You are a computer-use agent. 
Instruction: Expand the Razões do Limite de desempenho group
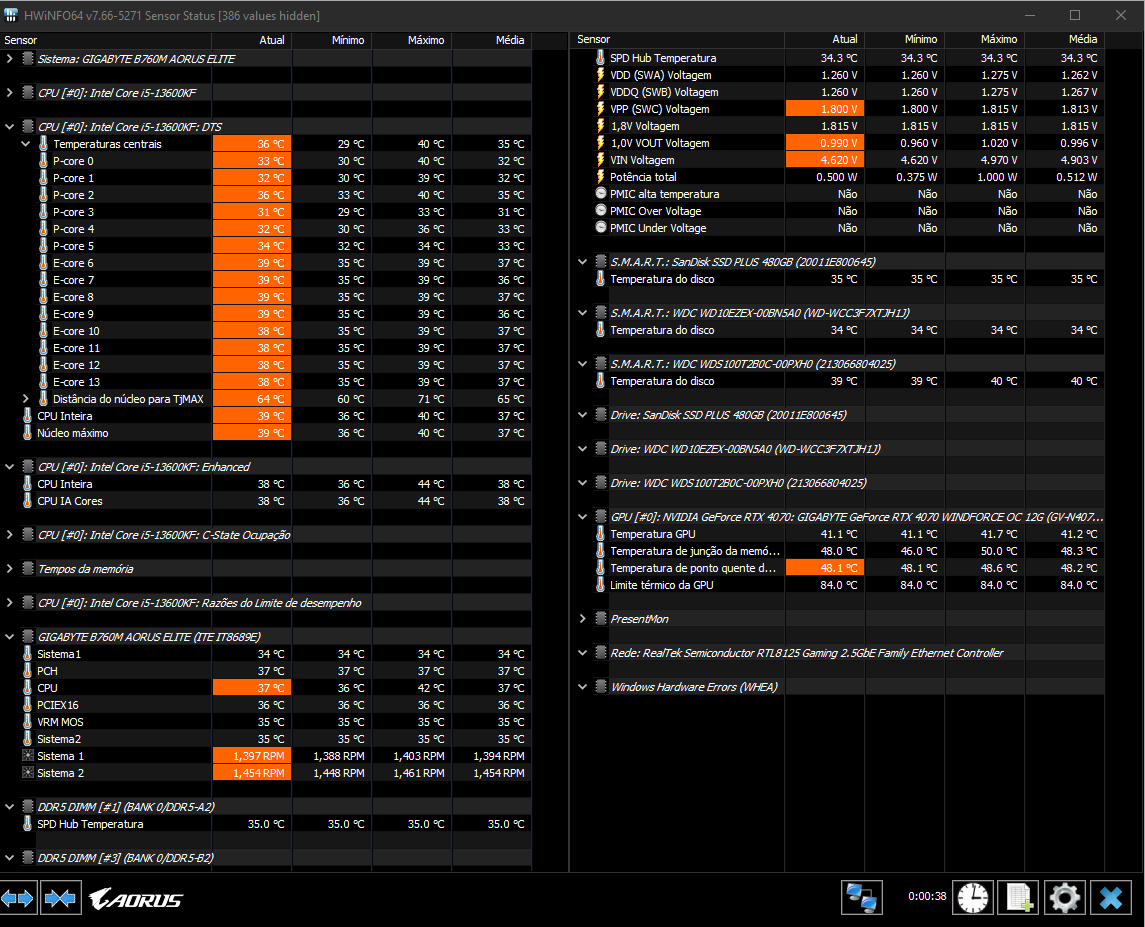pos(9,603)
